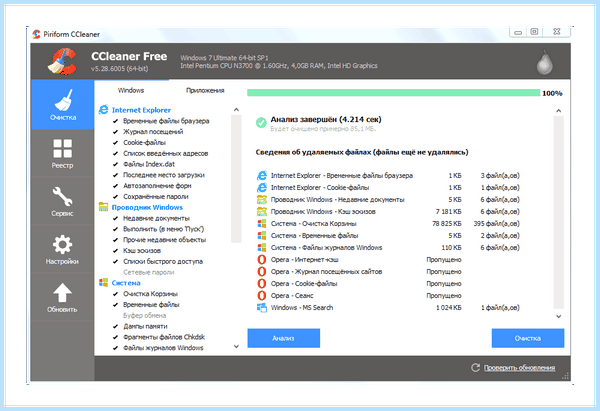Click the results panel scrollbar track
The width and height of the screenshot is (600, 411).
(559, 212)
